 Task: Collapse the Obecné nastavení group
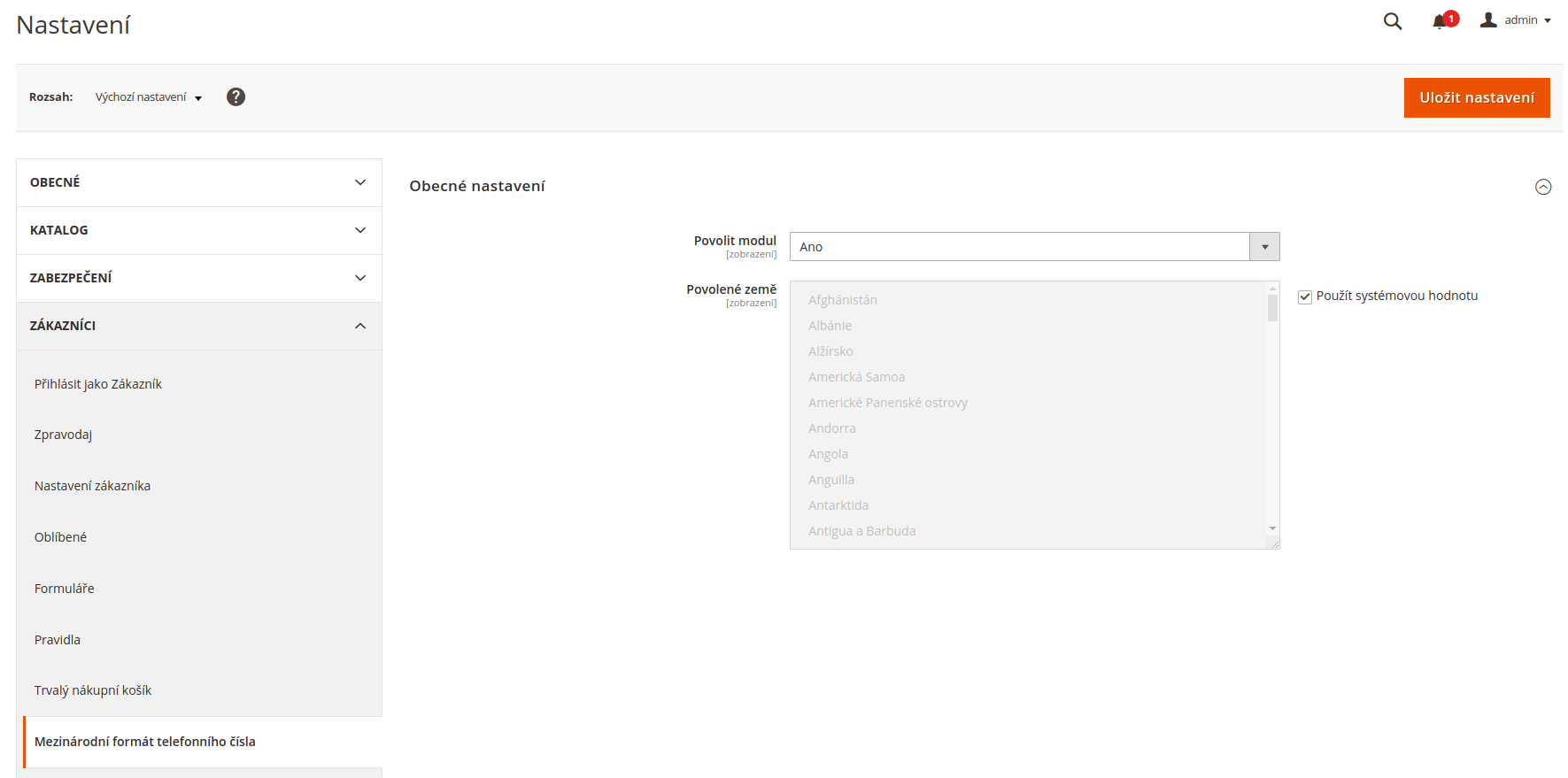pyautogui.click(x=1543, y=187)
